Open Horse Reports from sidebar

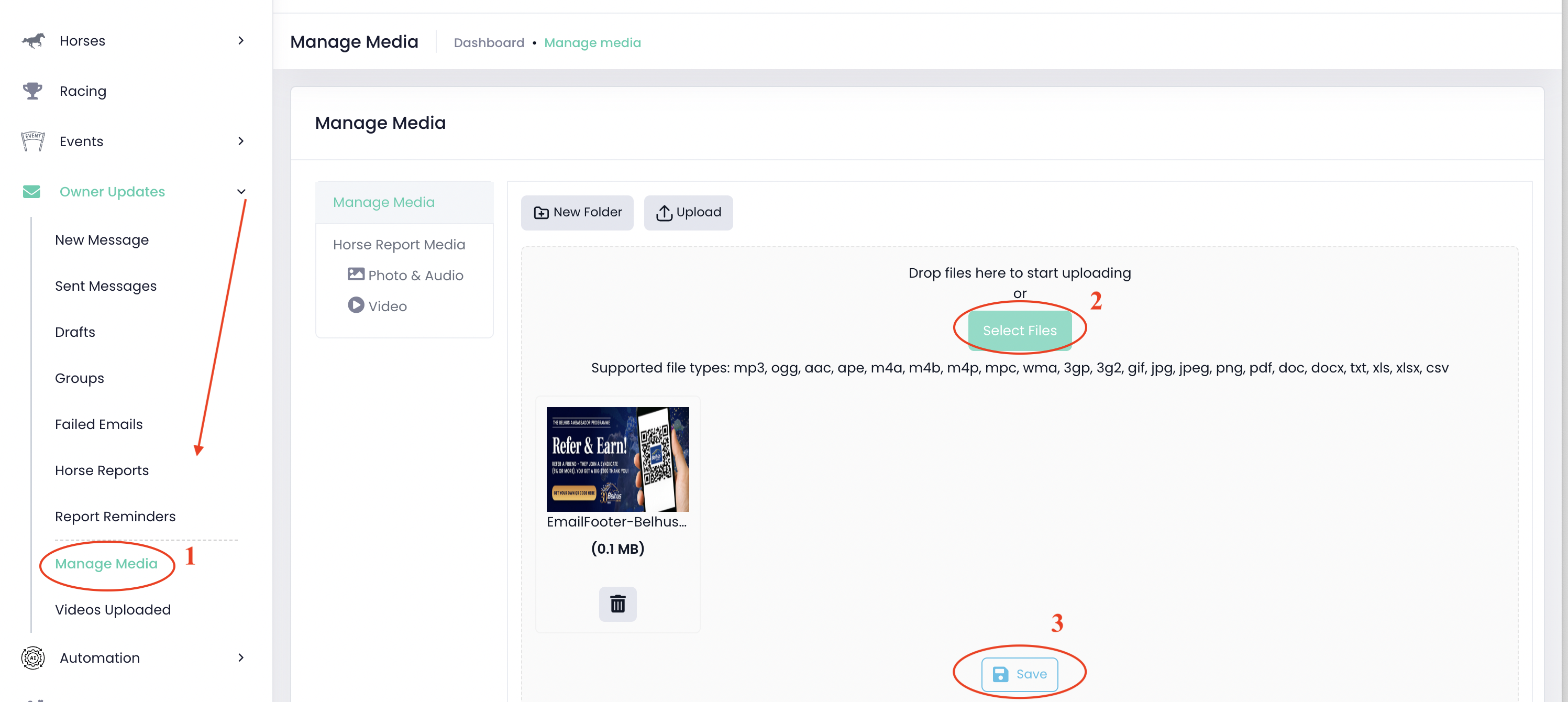[102, 470]
